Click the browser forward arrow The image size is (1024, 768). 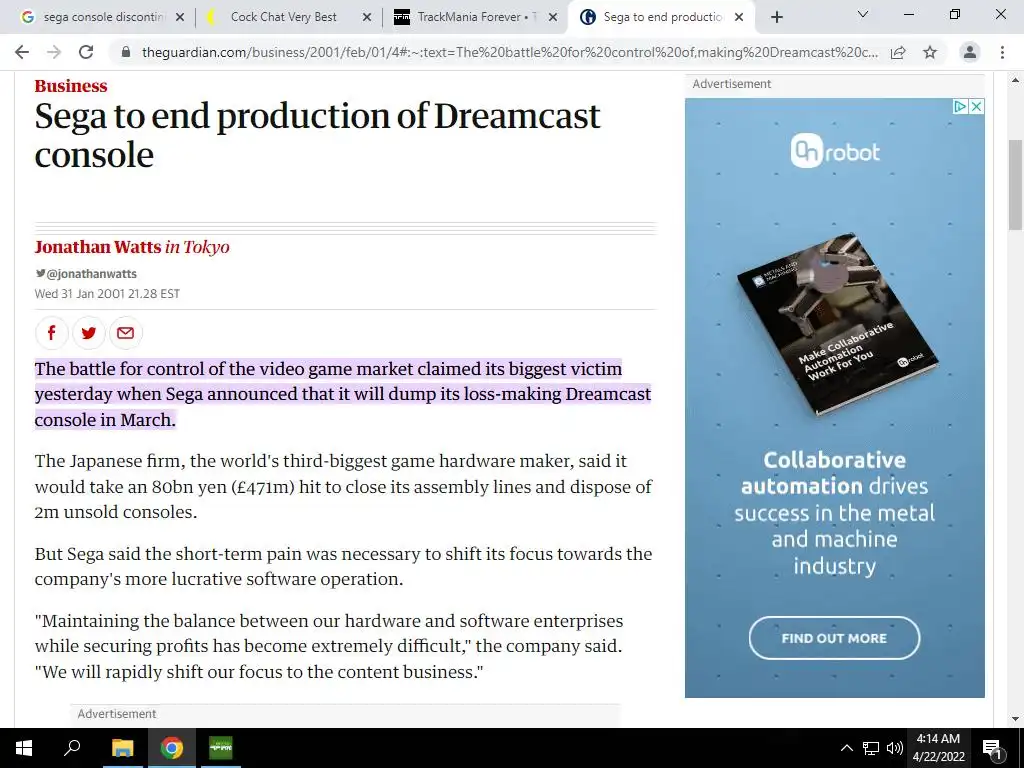[54, 52]
